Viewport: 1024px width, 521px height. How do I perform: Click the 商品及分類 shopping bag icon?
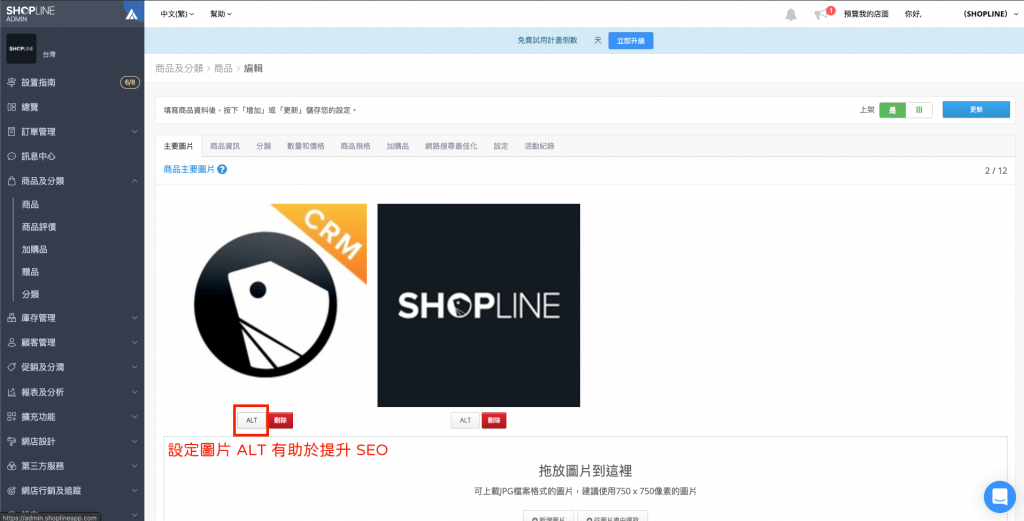(x=11, y=181)
